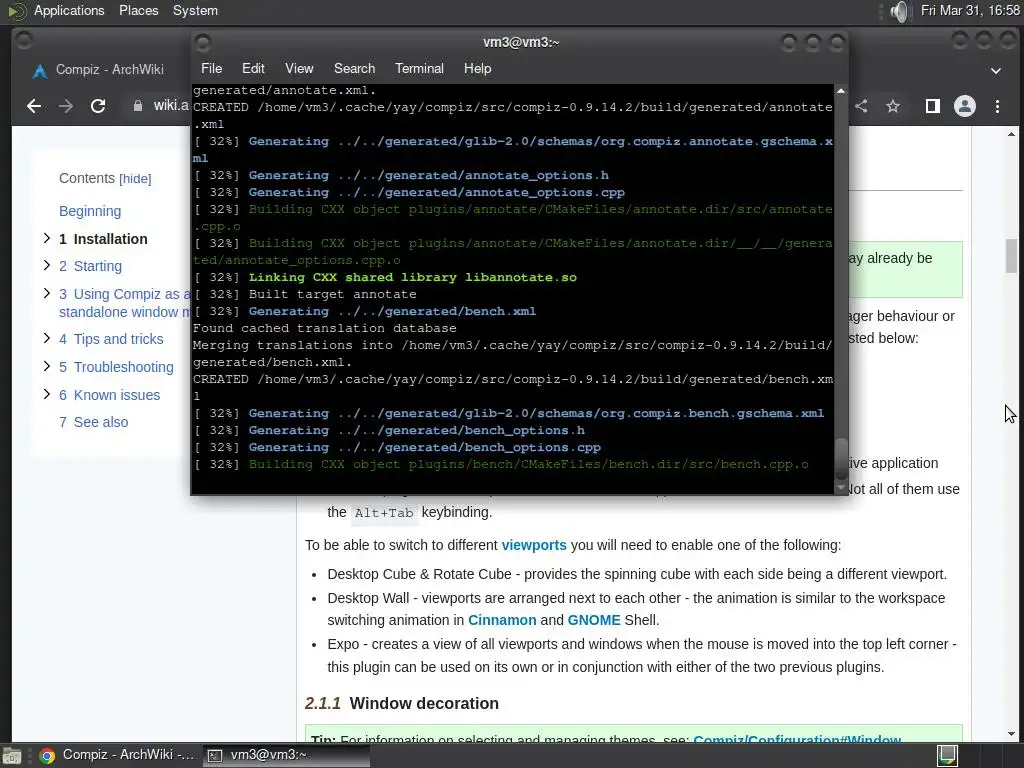Open the tab search chevron in browser

tap(996, 71)
